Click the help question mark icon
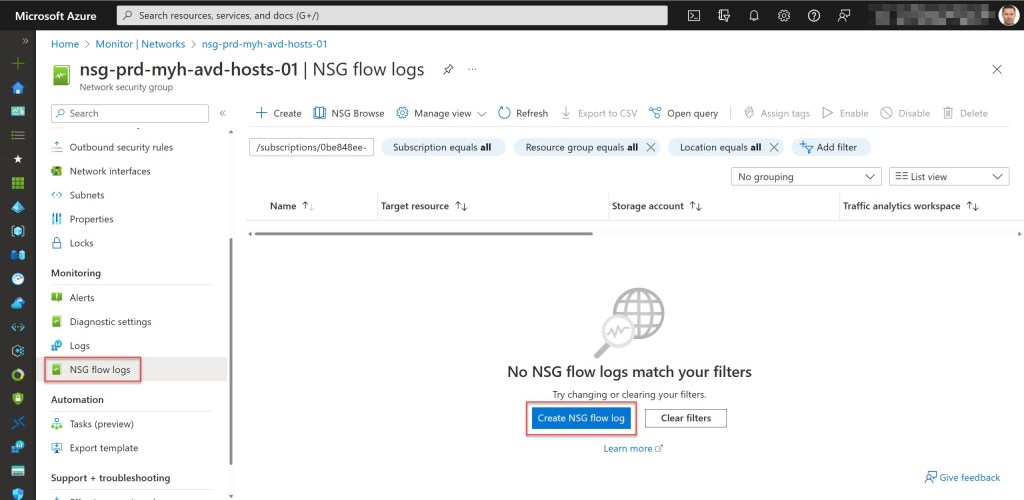 click(814, 16)
